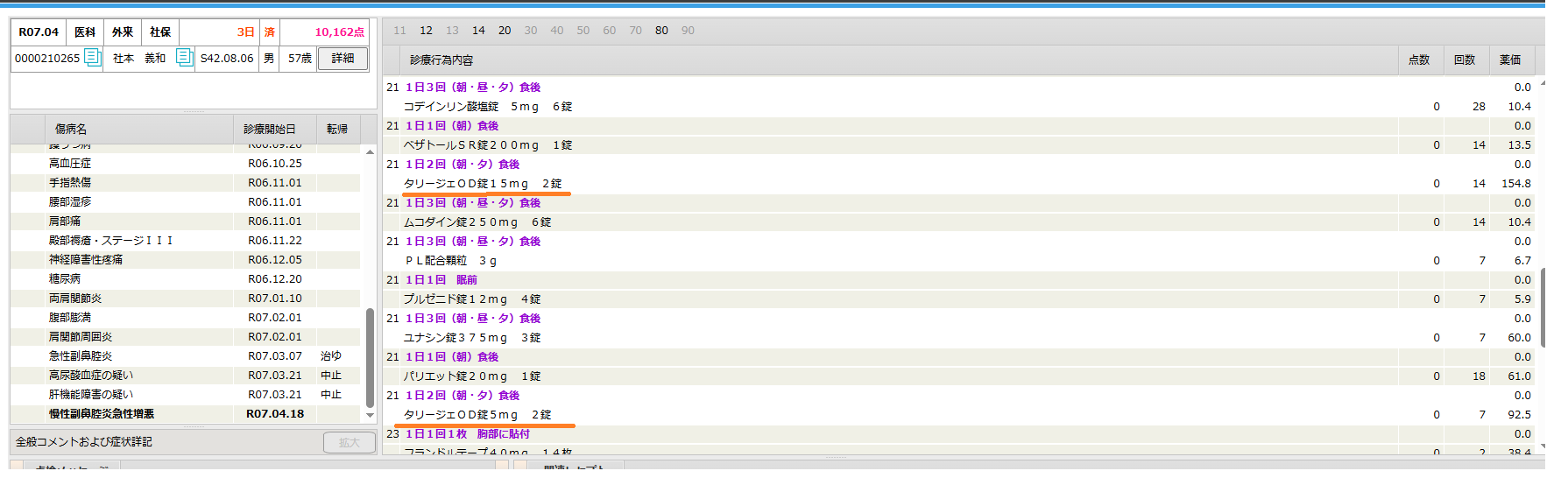Open document icon beside patient name 社本 義和
The image size is (1568, 485).
[185, 58]
